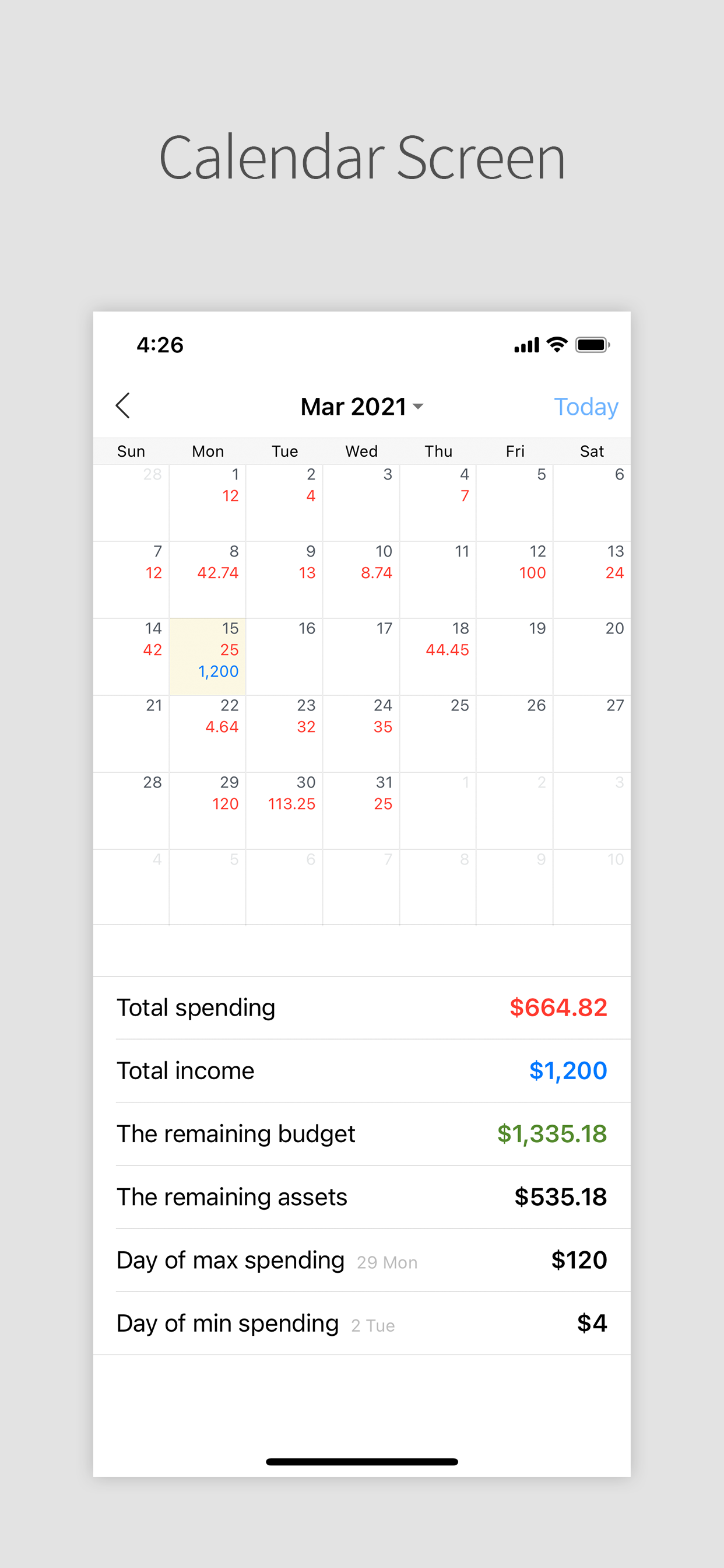Select March 31 with 25 spent

tap(361, 811)
